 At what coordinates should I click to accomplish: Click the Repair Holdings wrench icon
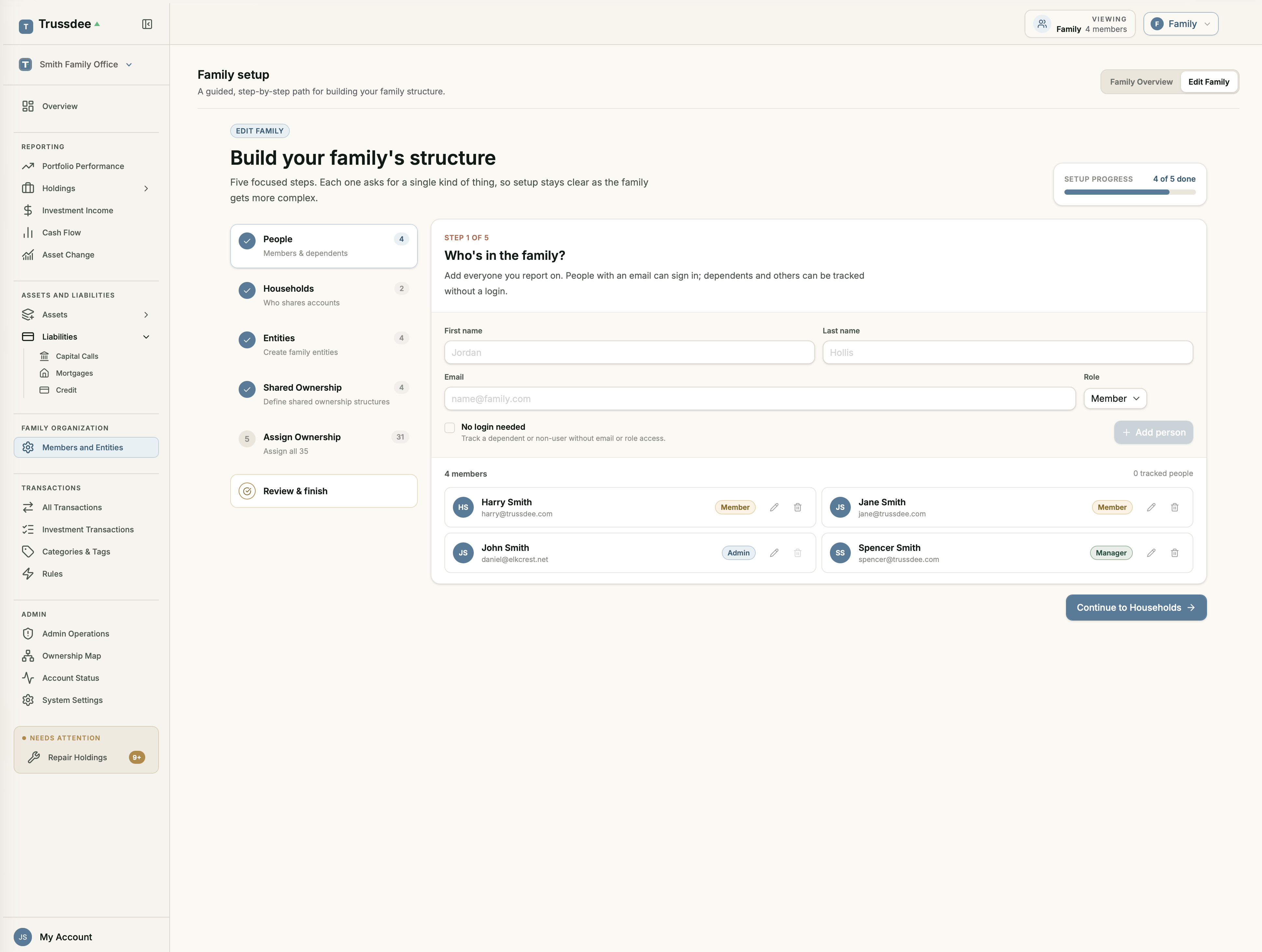(34, 758)
